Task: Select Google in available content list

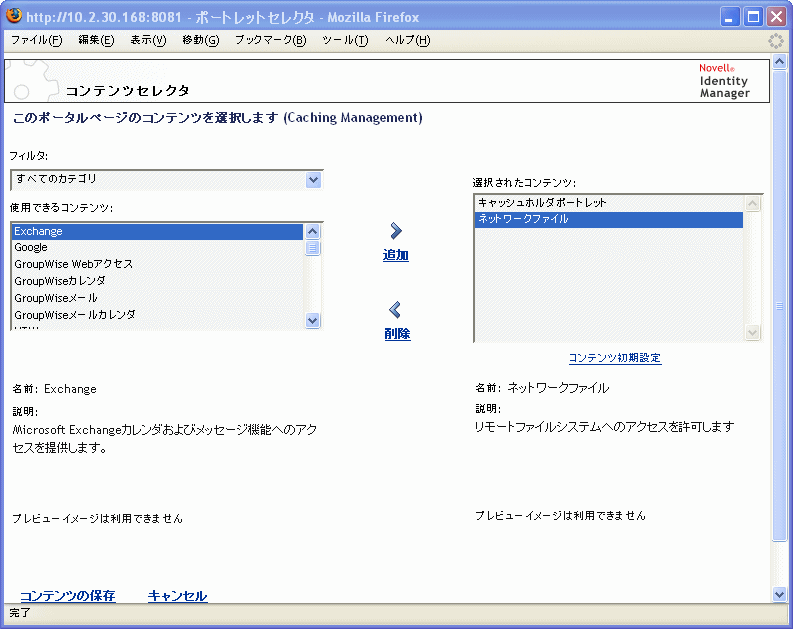Action: pos(157,247)
